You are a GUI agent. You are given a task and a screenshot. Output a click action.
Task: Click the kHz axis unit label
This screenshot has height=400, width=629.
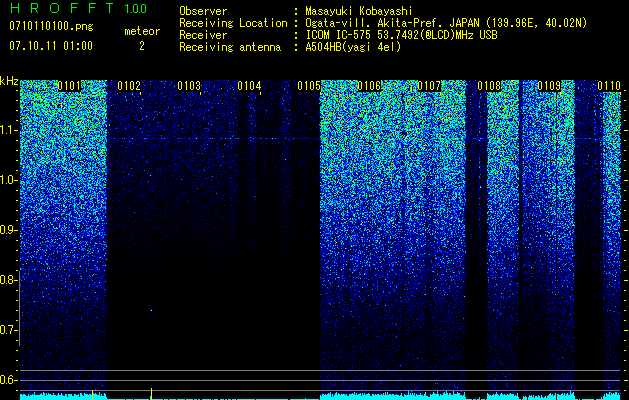pos(9,81)
